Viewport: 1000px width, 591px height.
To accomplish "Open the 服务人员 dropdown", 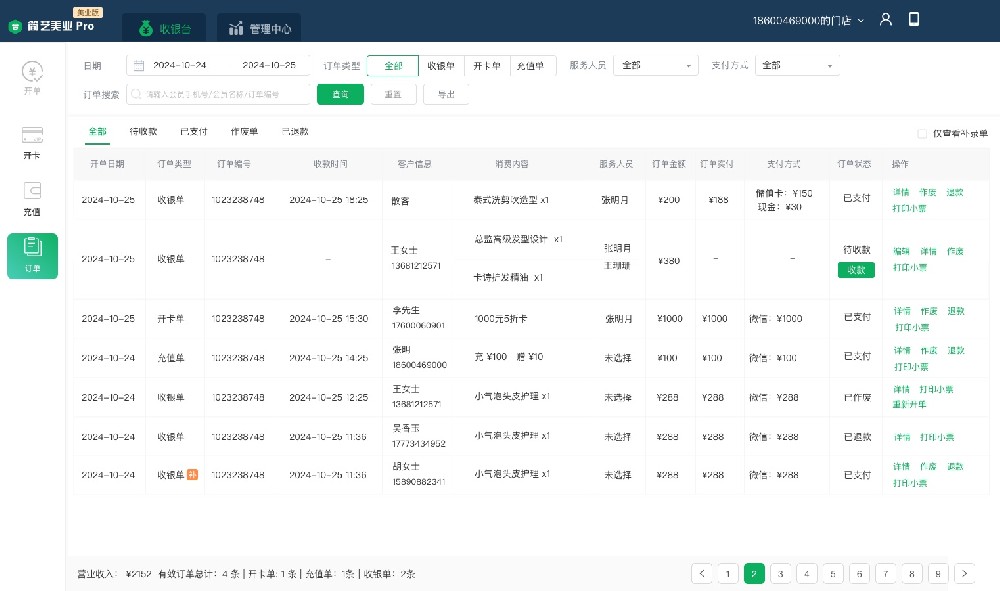I will (x=655, y=64).
